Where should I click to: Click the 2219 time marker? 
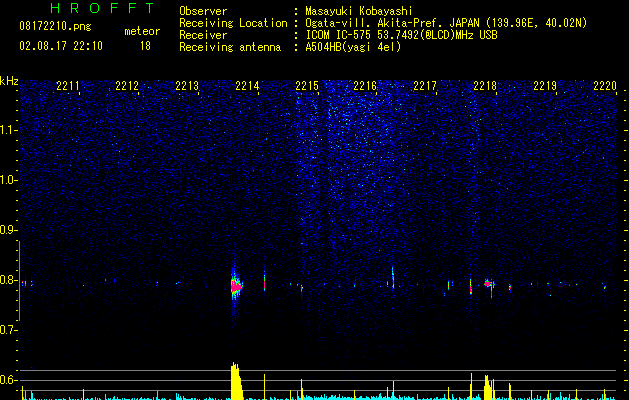pos(545,86)
